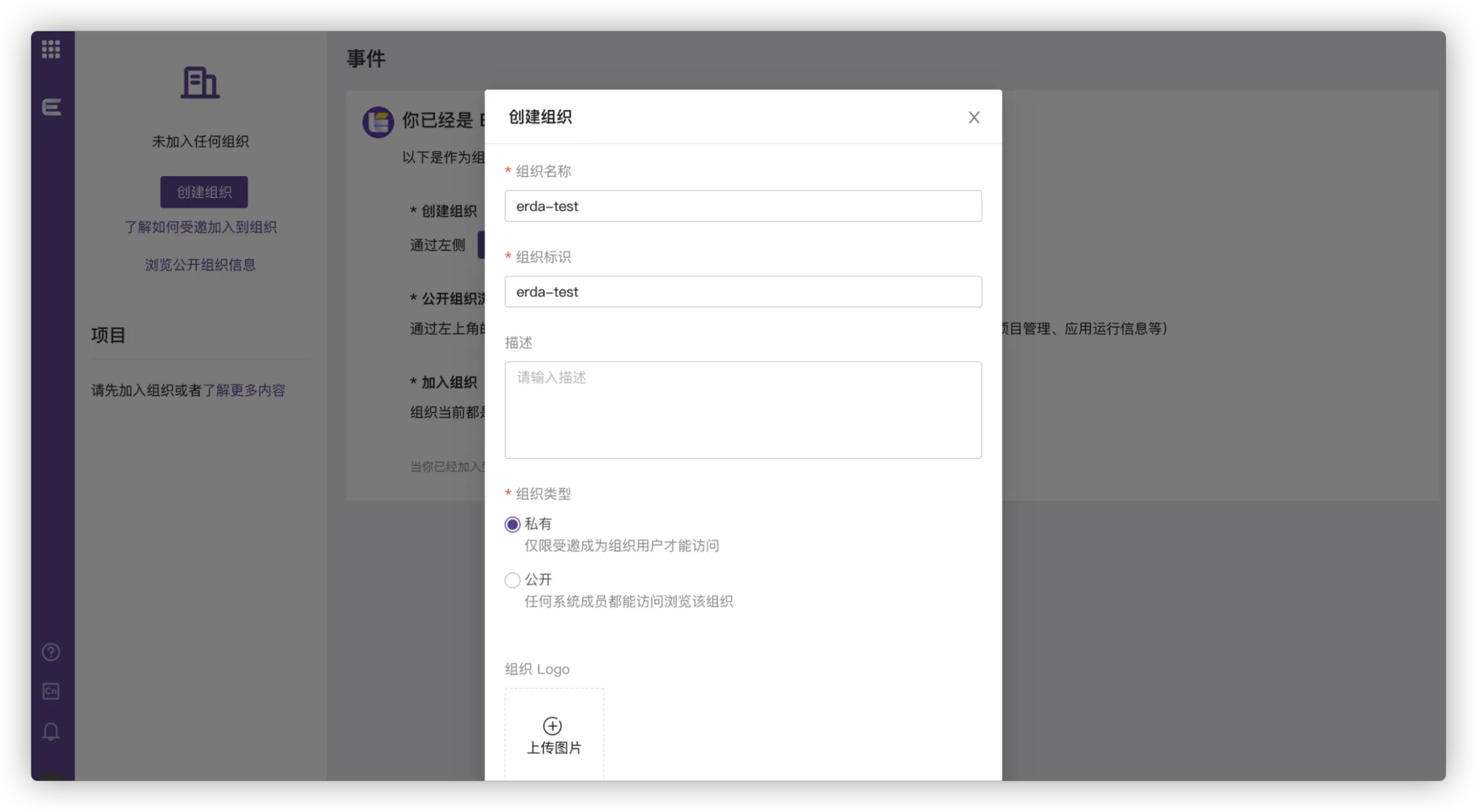Select the 私有 organization type
1477x812 pixels.
click(512, 524)
